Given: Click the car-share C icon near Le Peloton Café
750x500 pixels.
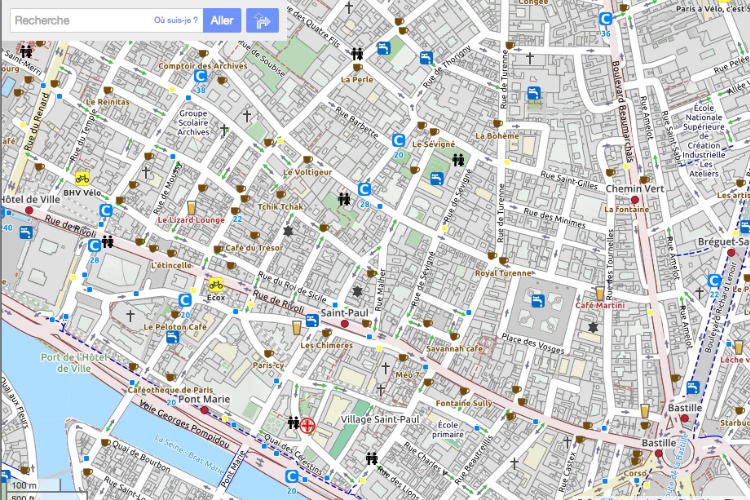Looking at the screenshot, I should (185, 300).
